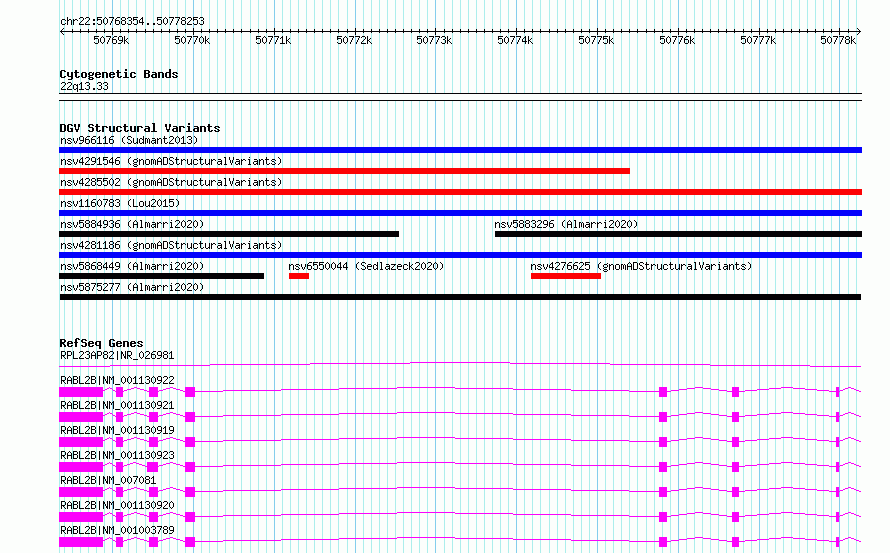
Task: Click the Cytogenetic Bands track title
Action: point(119,74)
